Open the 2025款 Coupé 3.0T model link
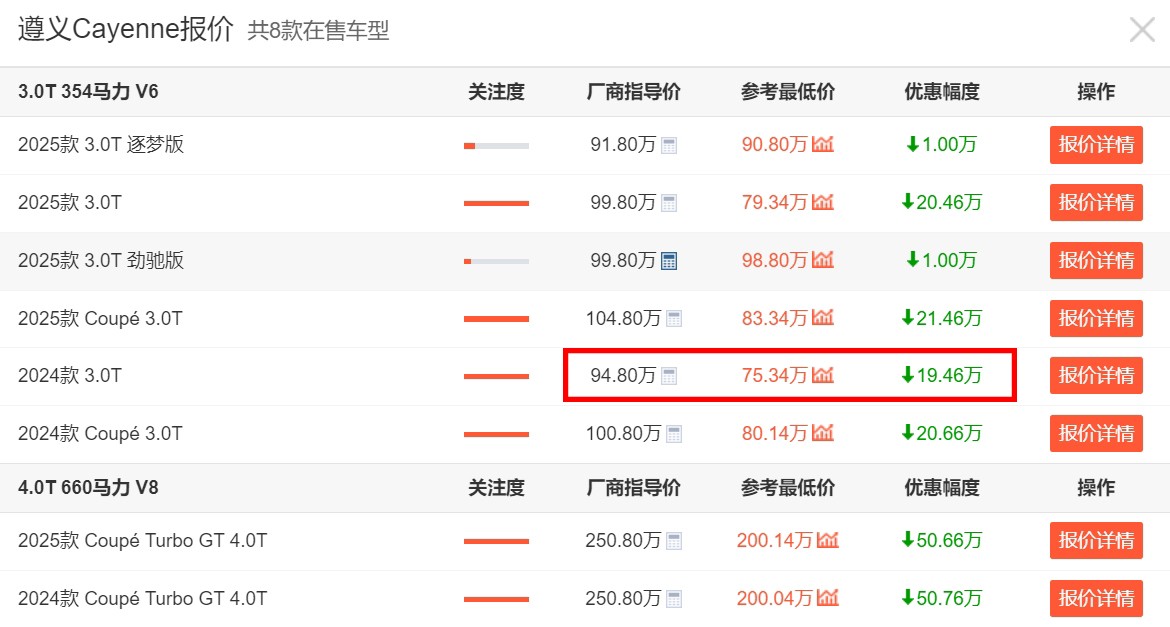Image resolution: width=1170 pixels, height=627 pixels. click(x=100, y=318)
